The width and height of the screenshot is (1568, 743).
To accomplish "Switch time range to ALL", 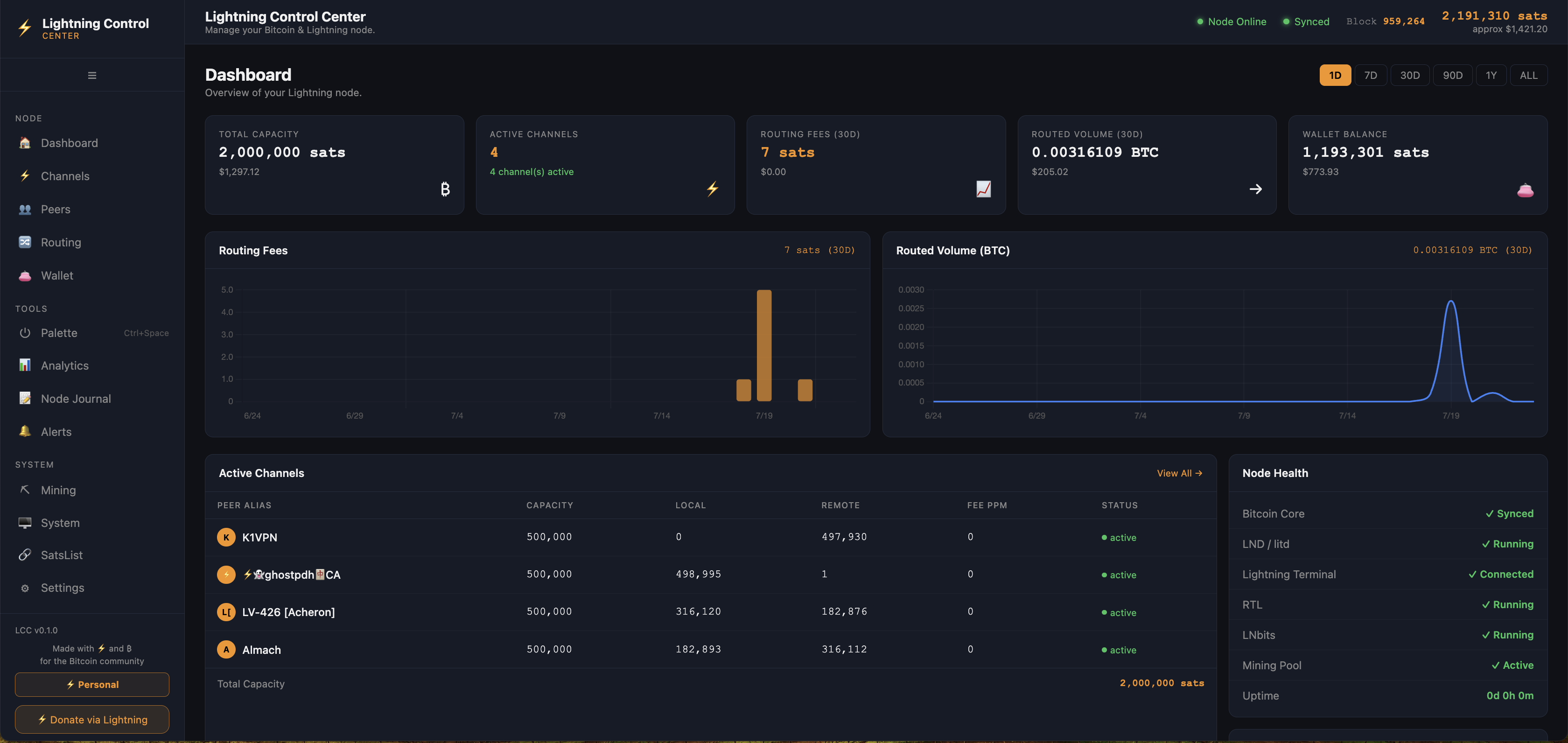I will click(1528, 76).
